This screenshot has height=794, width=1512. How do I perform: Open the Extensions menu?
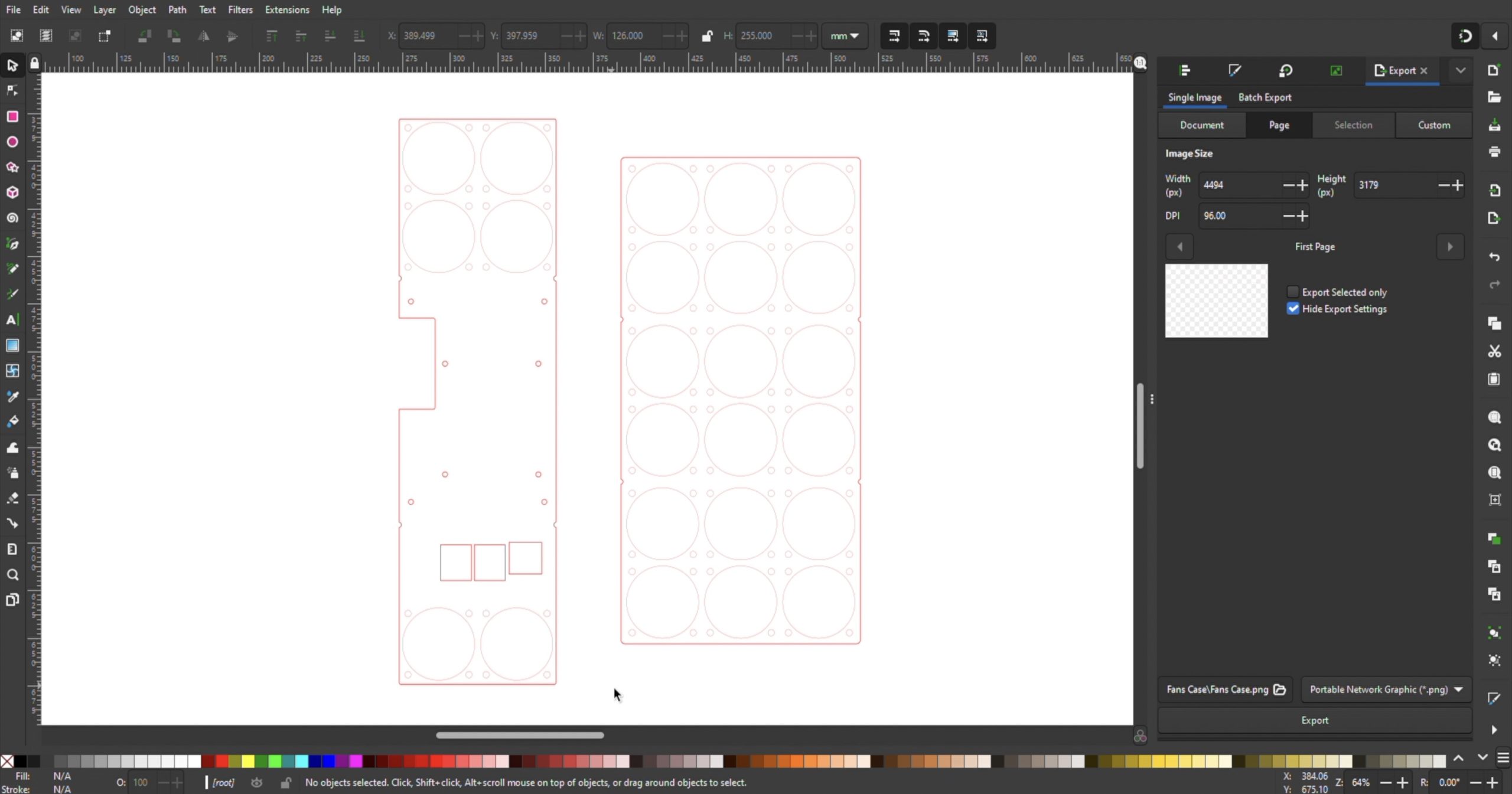click(x=286, y=9)
